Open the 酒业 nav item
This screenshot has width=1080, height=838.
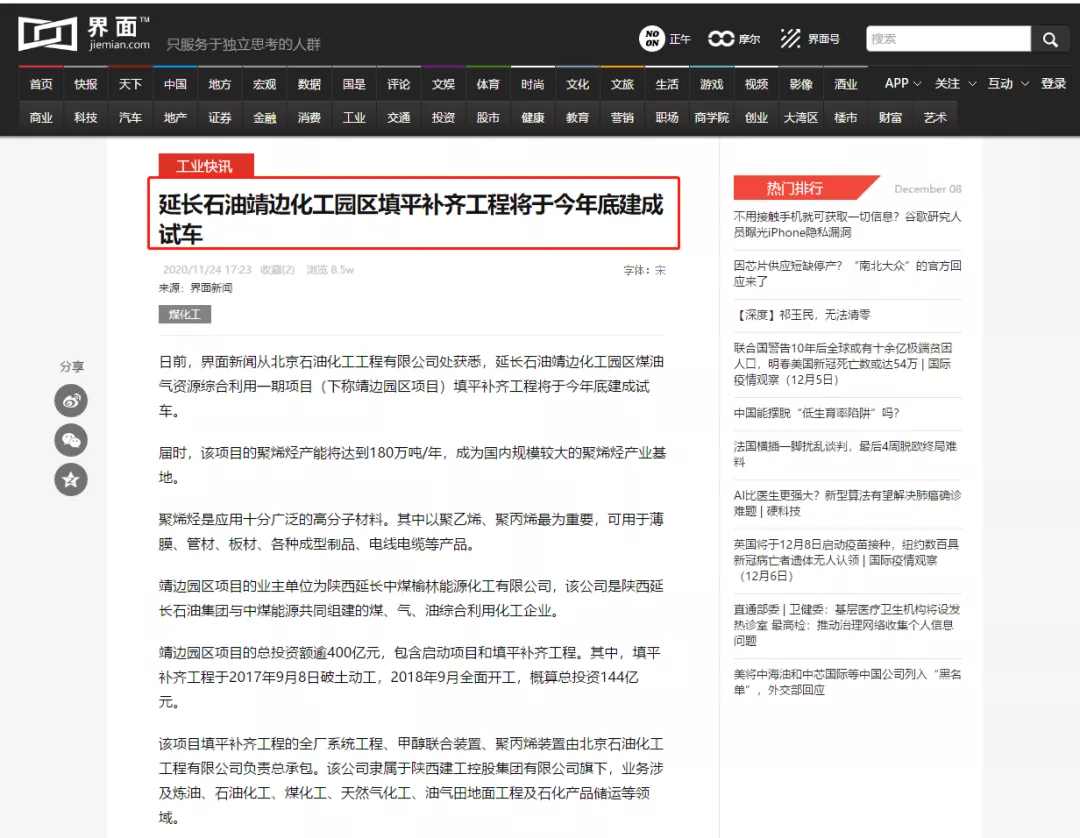tap(846, 84)
